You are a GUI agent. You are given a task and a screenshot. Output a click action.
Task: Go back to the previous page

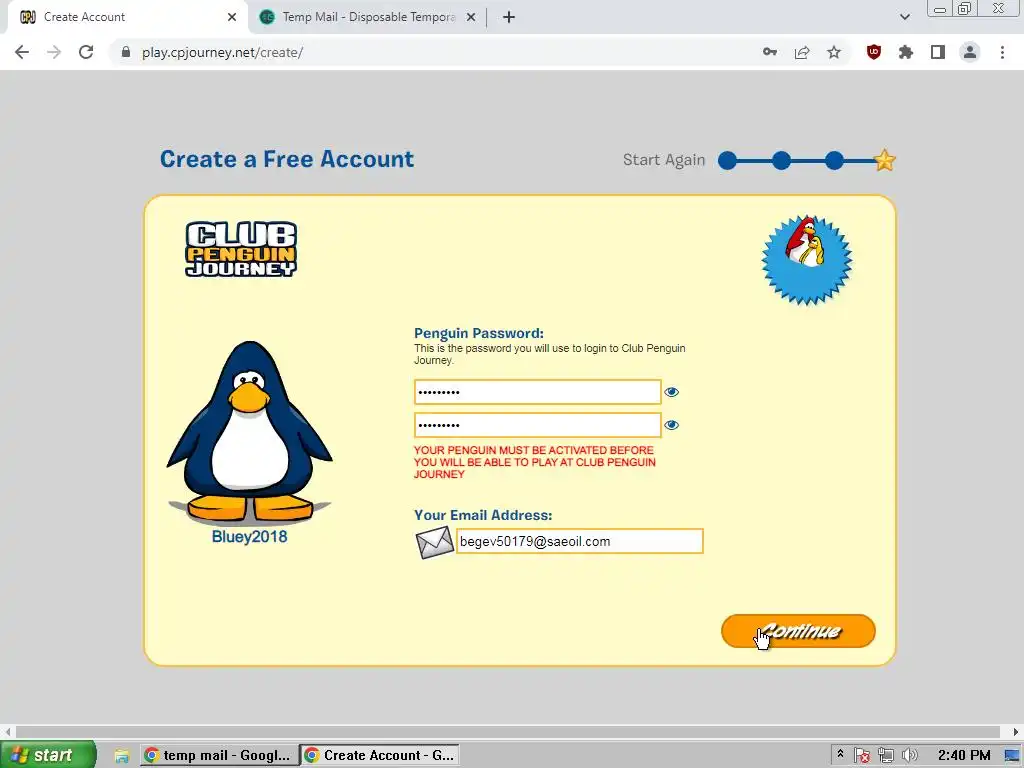[x=22, y=52]
